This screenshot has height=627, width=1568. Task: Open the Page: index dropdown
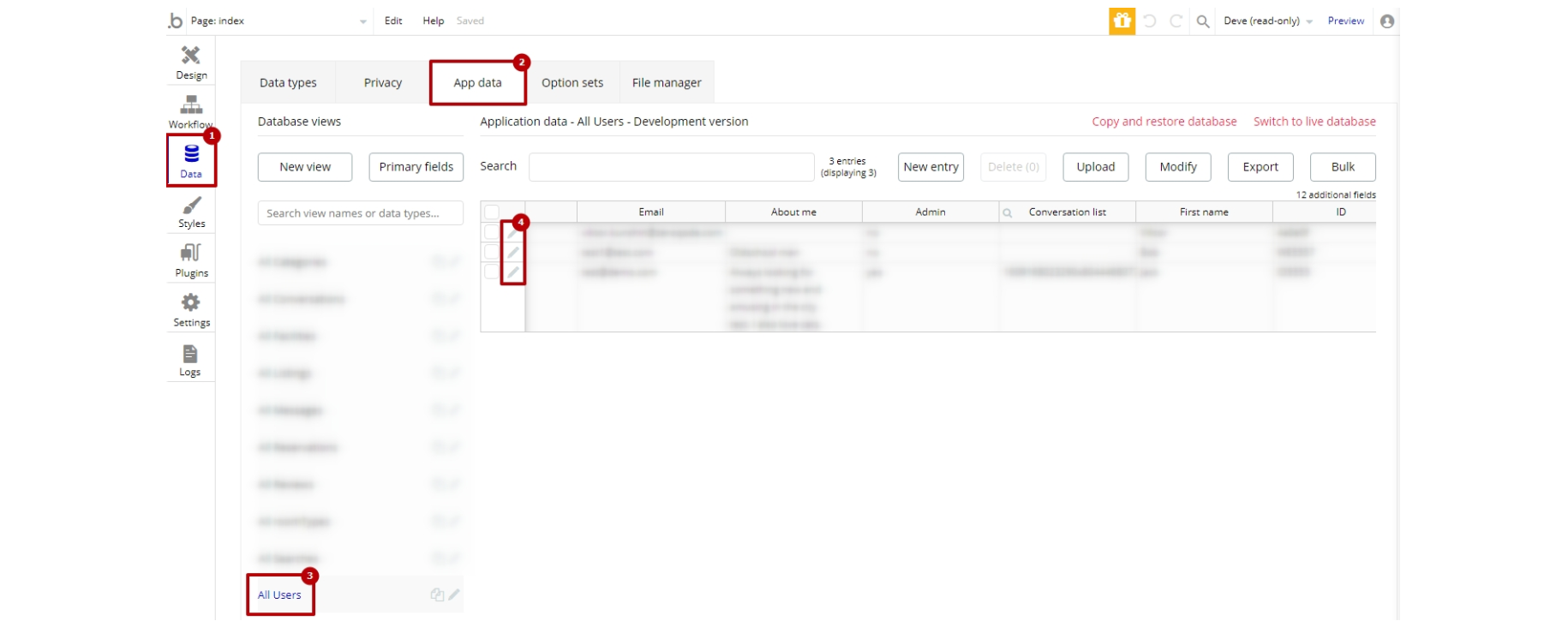tap(278, 21)
